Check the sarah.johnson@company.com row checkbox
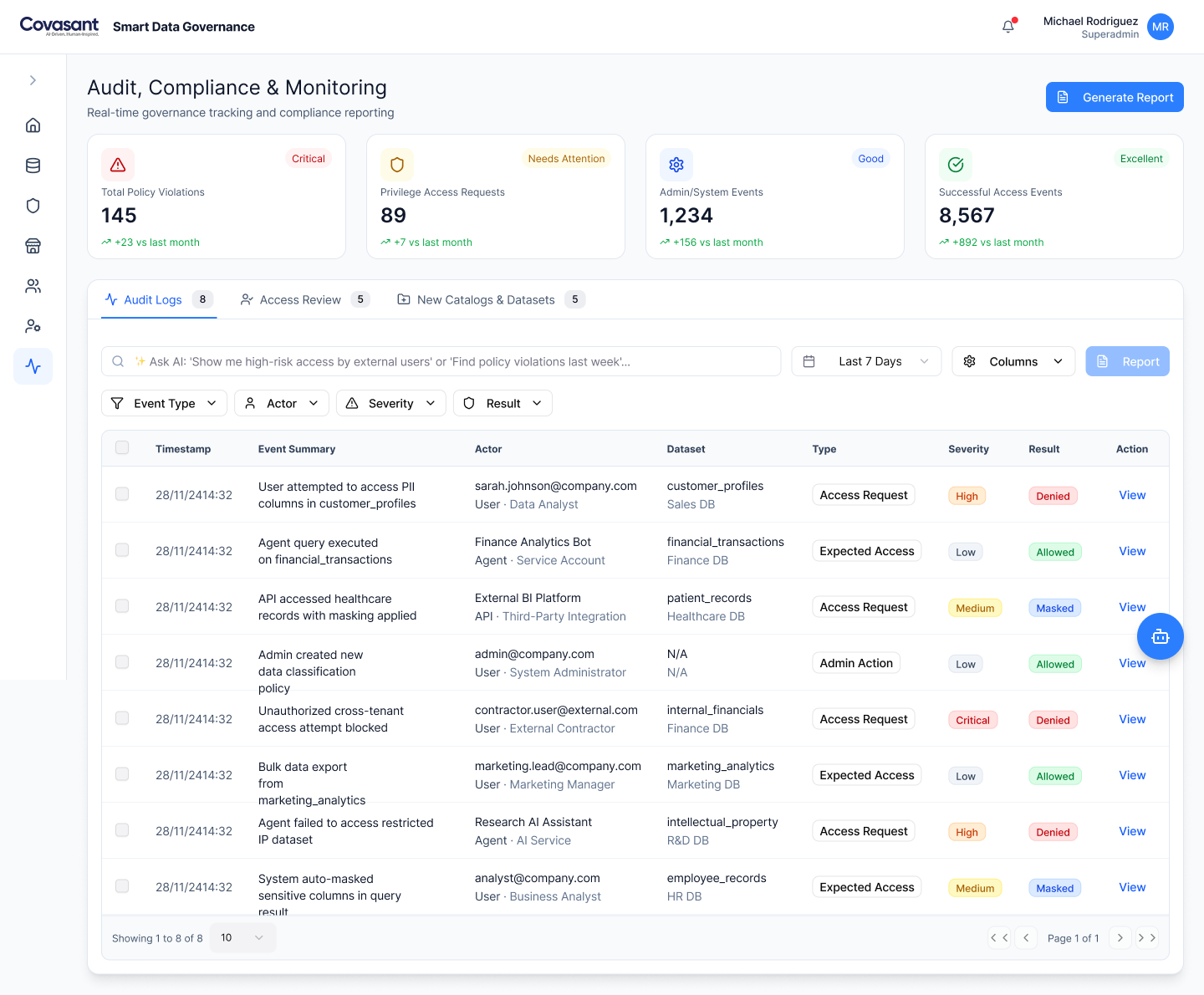 point(122,494)
